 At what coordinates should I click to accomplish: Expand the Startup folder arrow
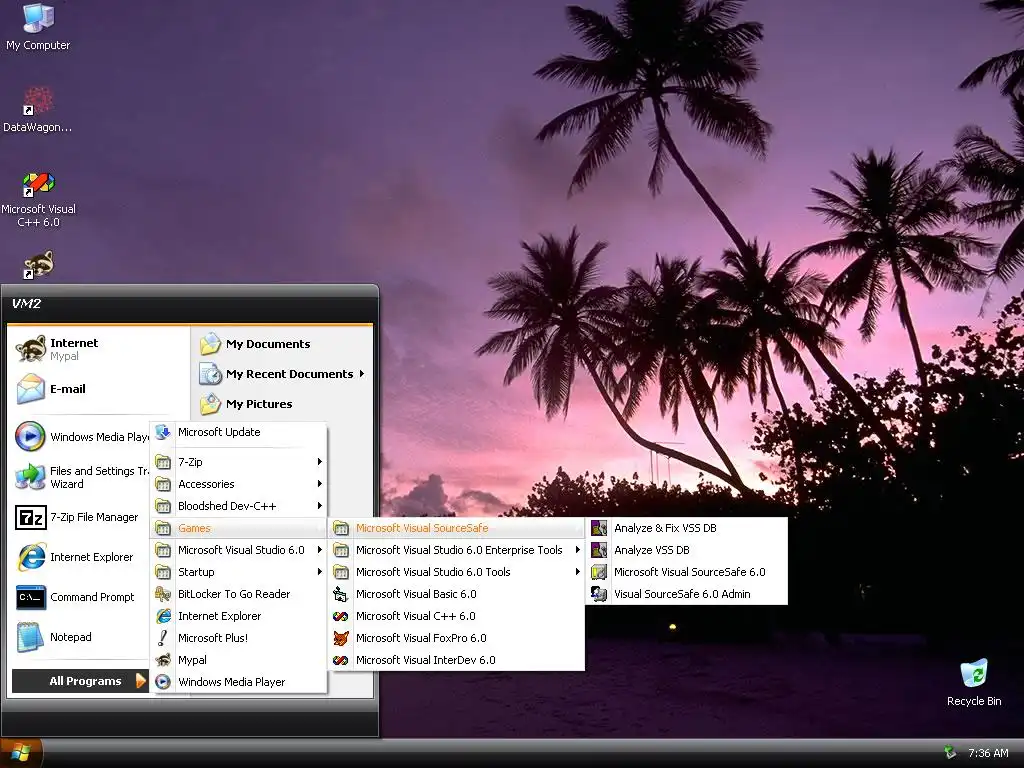tap(319, 572)
